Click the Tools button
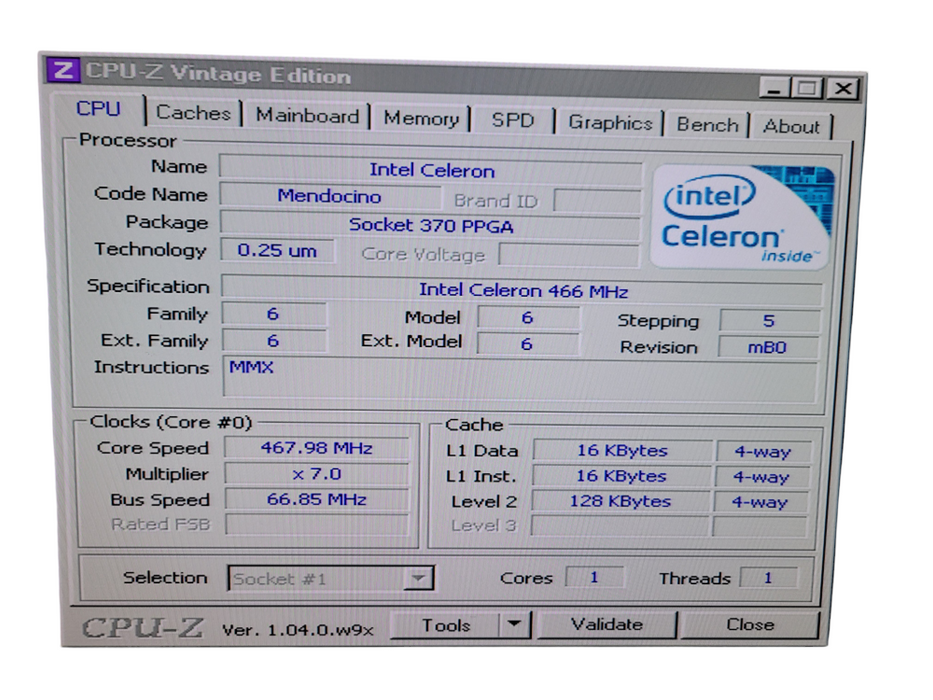Screen dimensions: 933x700 click(446, 625)
